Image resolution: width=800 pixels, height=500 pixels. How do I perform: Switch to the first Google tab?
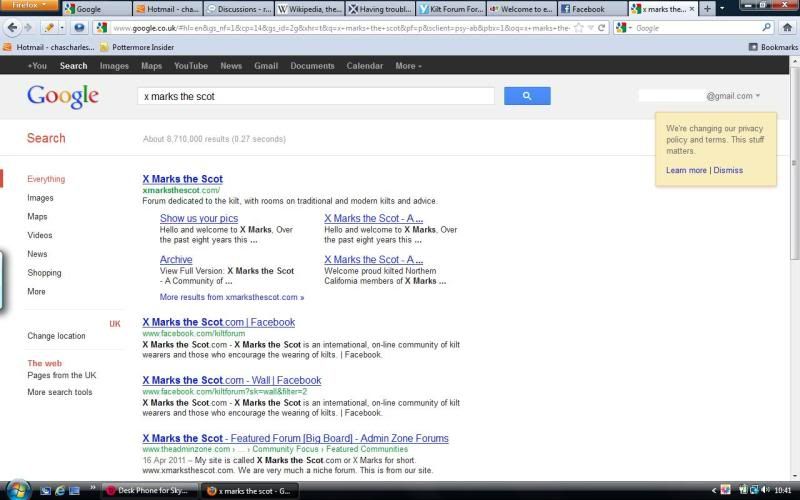pos(97,9)
